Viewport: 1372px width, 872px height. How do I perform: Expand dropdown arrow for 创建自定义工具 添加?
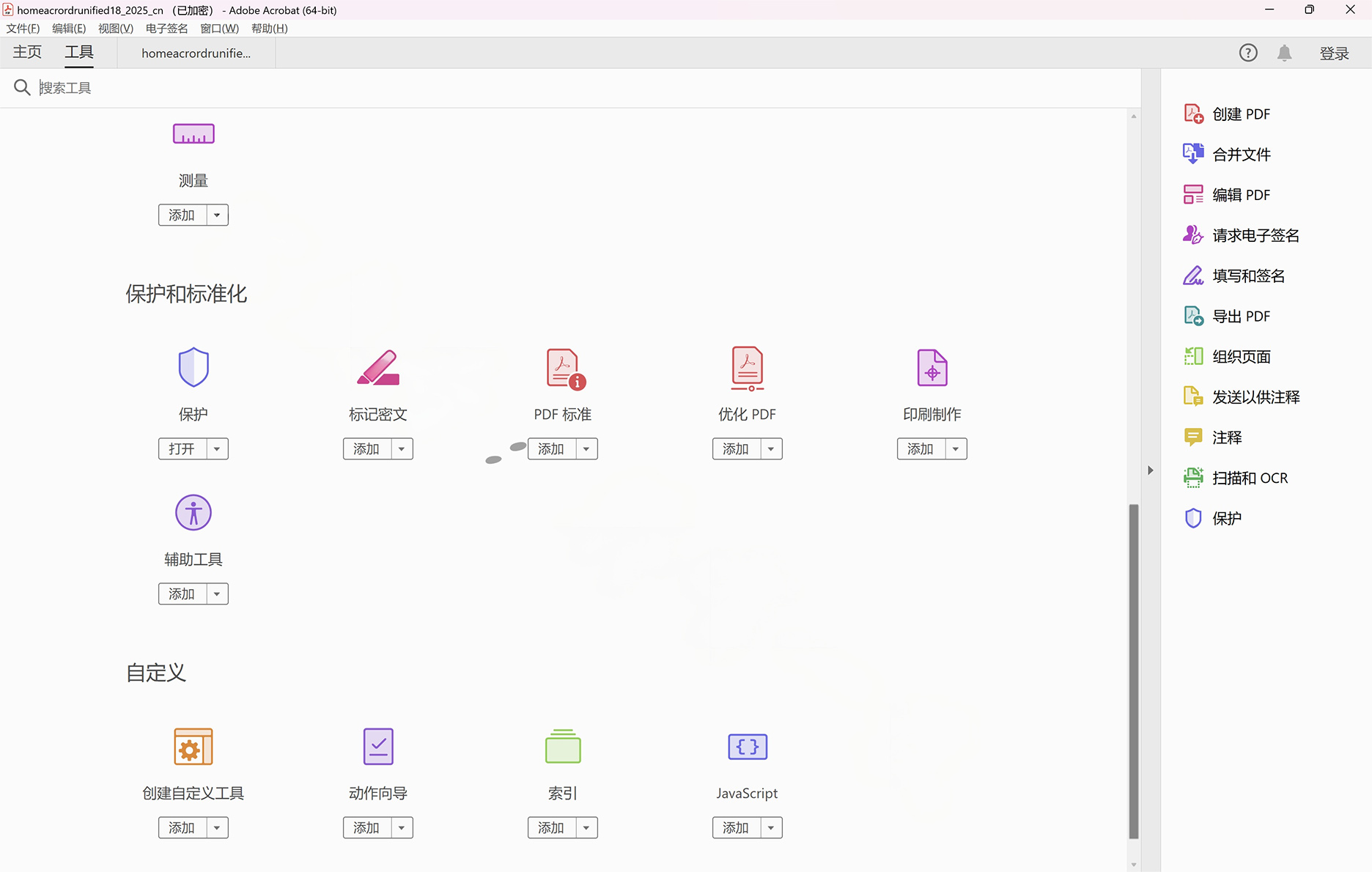click(217, 827)
